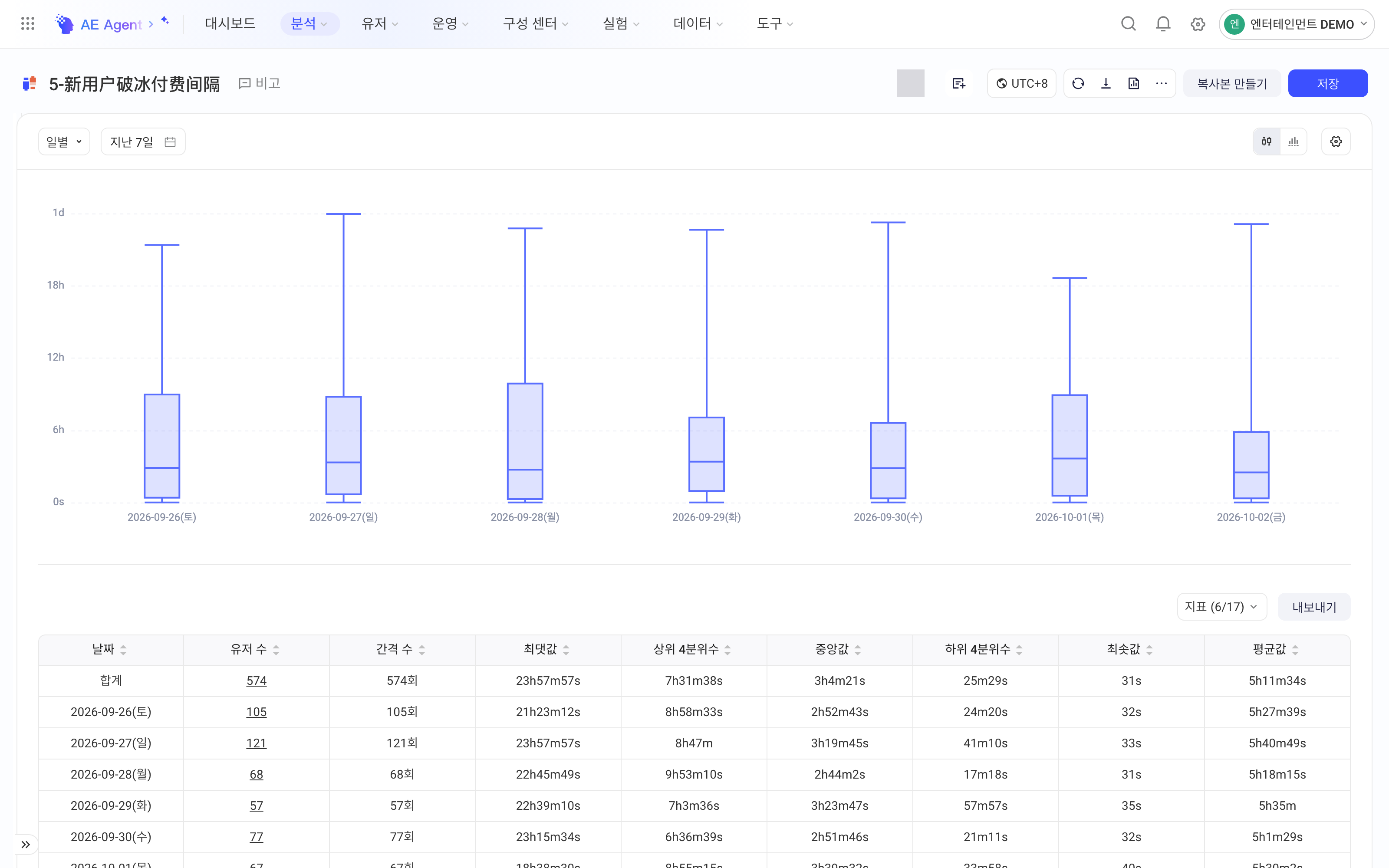1389x868 pixels.
Task: Click the 2026-09-28 box plot box
Action: click(x=525, y=441)
